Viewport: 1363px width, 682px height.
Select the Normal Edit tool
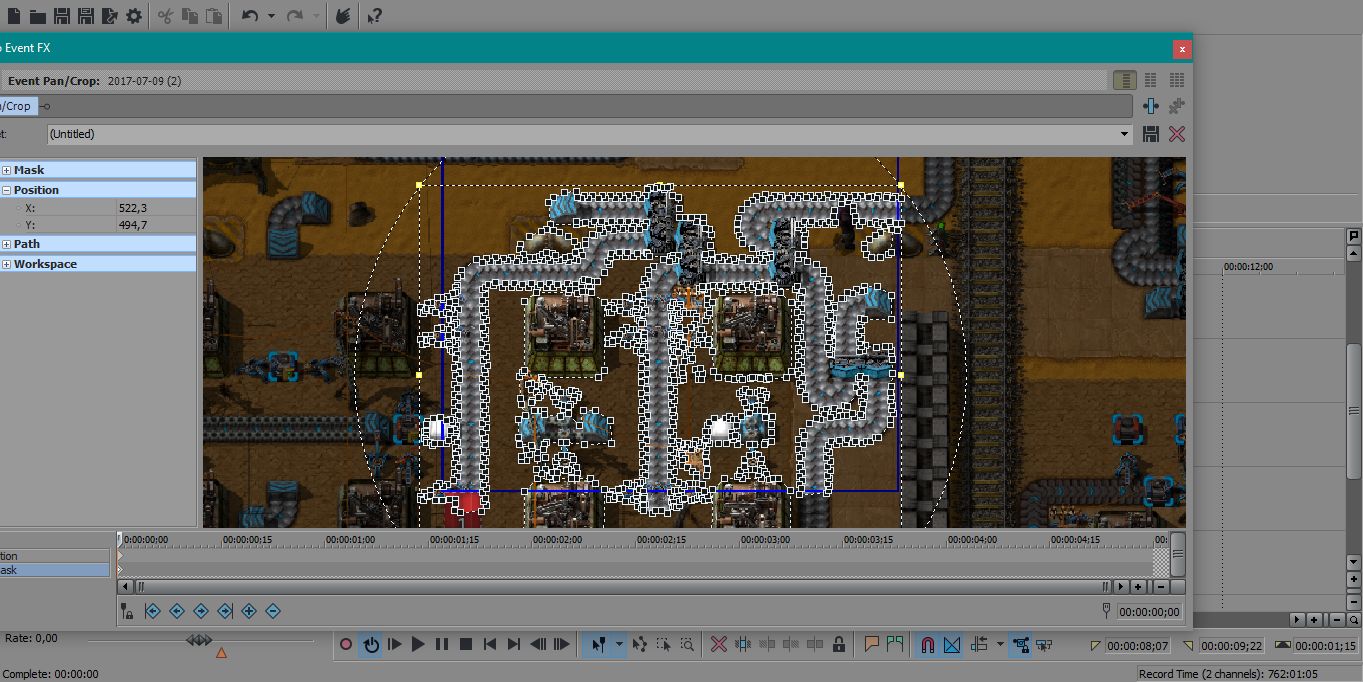click(x=597, y=645)
